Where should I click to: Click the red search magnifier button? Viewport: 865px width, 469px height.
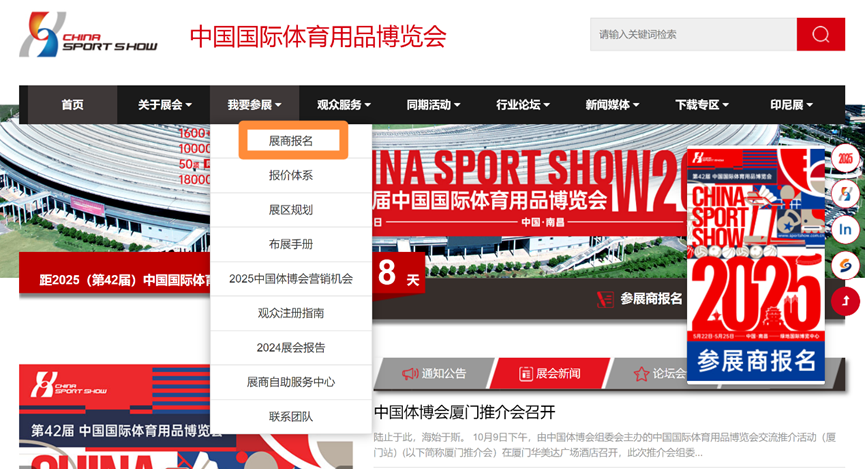820,34
